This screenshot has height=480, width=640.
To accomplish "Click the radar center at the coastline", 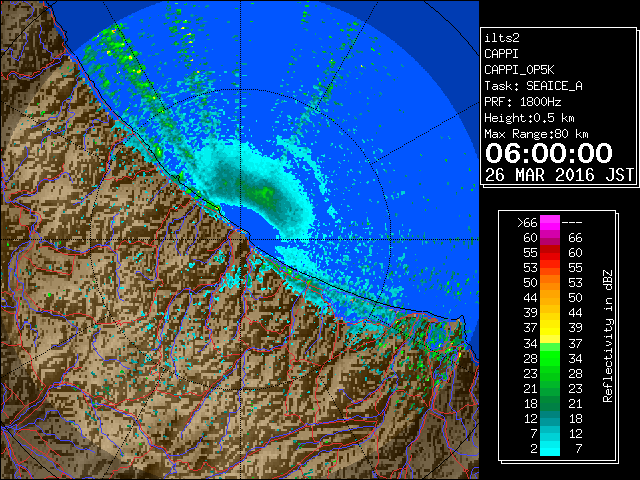I will coord(241,239).
